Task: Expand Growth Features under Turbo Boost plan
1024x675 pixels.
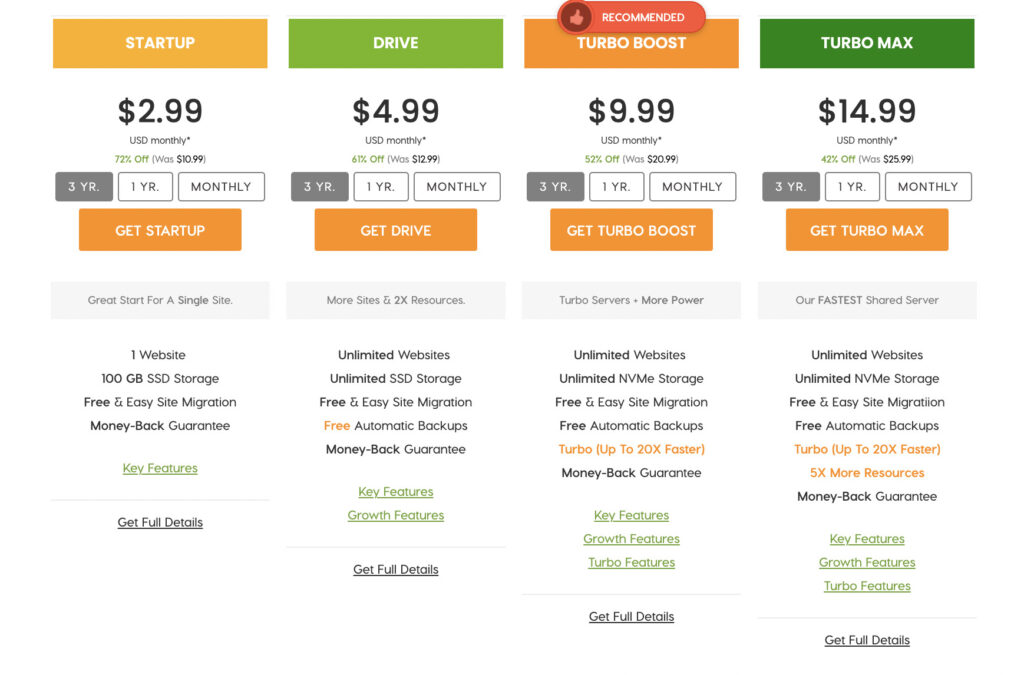Action: pyautogui.click(x=632, y=539)
